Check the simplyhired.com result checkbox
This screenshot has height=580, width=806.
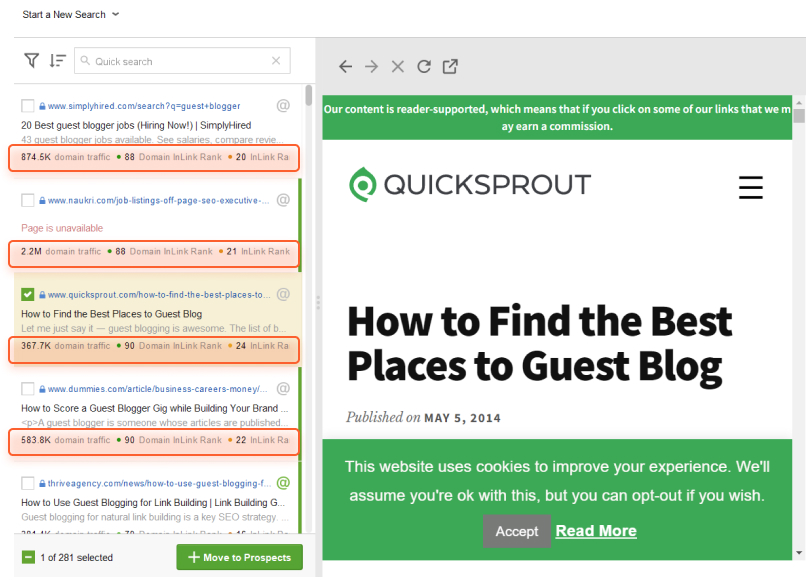(28, 106)
